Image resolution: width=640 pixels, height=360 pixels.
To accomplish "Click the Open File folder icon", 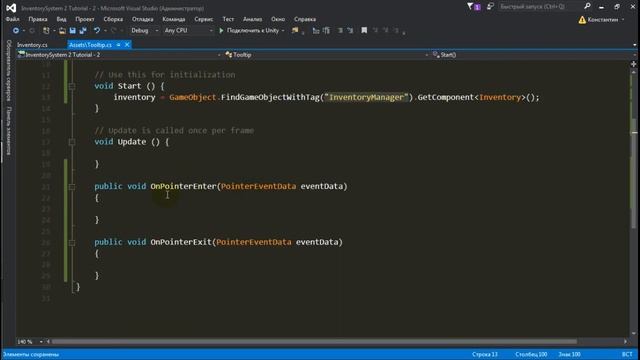I will point(62,31).
